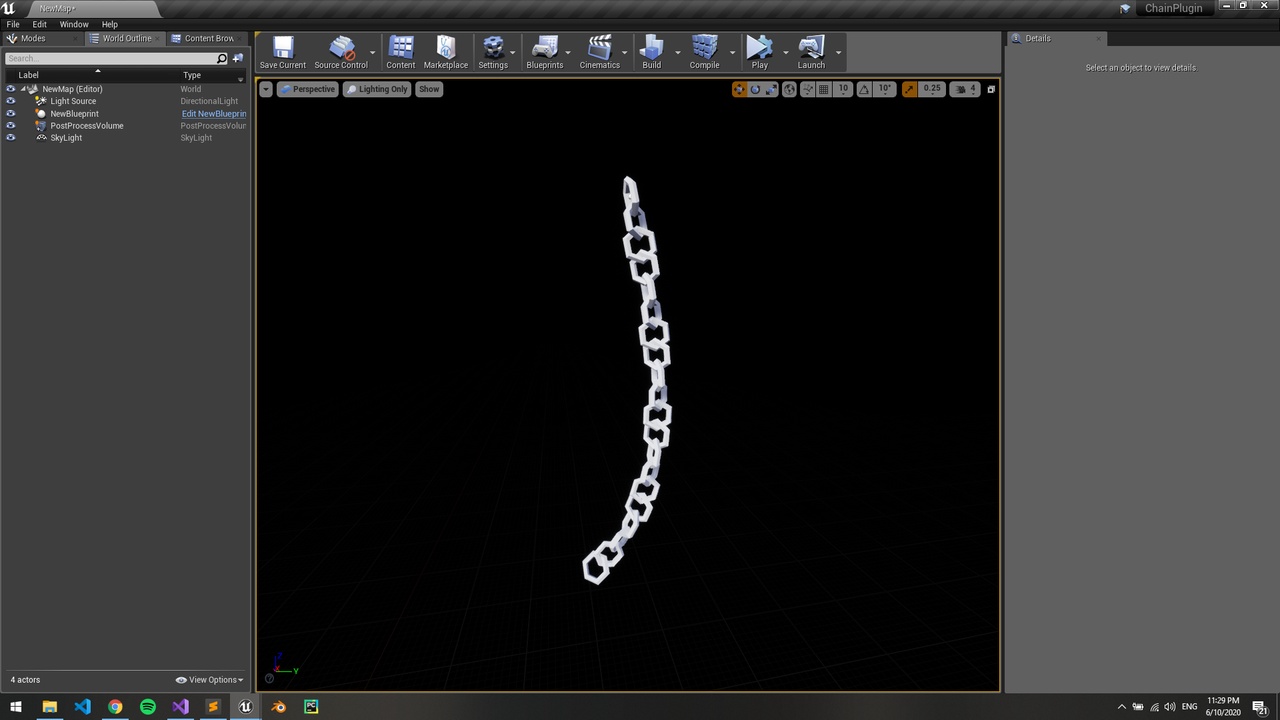Image resolution: width=1280 pixels, height=720 pixels.
Task: Click the Edit NewBlueprint link
Action: (213, 113)
